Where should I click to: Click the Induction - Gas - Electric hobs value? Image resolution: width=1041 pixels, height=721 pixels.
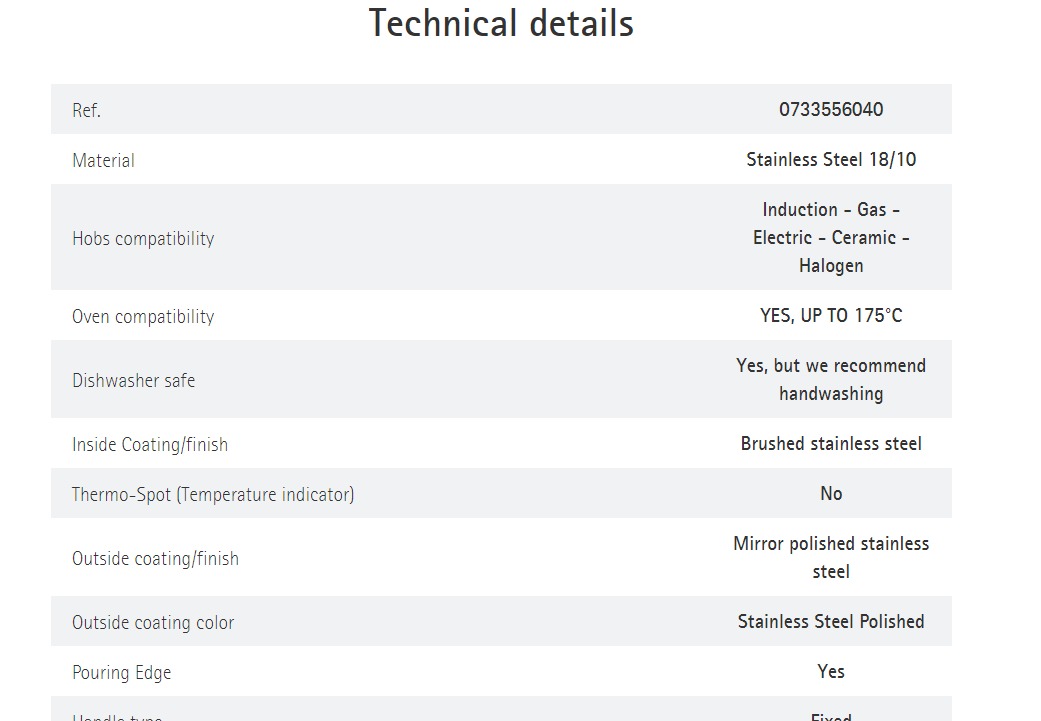tap(831, 238)
